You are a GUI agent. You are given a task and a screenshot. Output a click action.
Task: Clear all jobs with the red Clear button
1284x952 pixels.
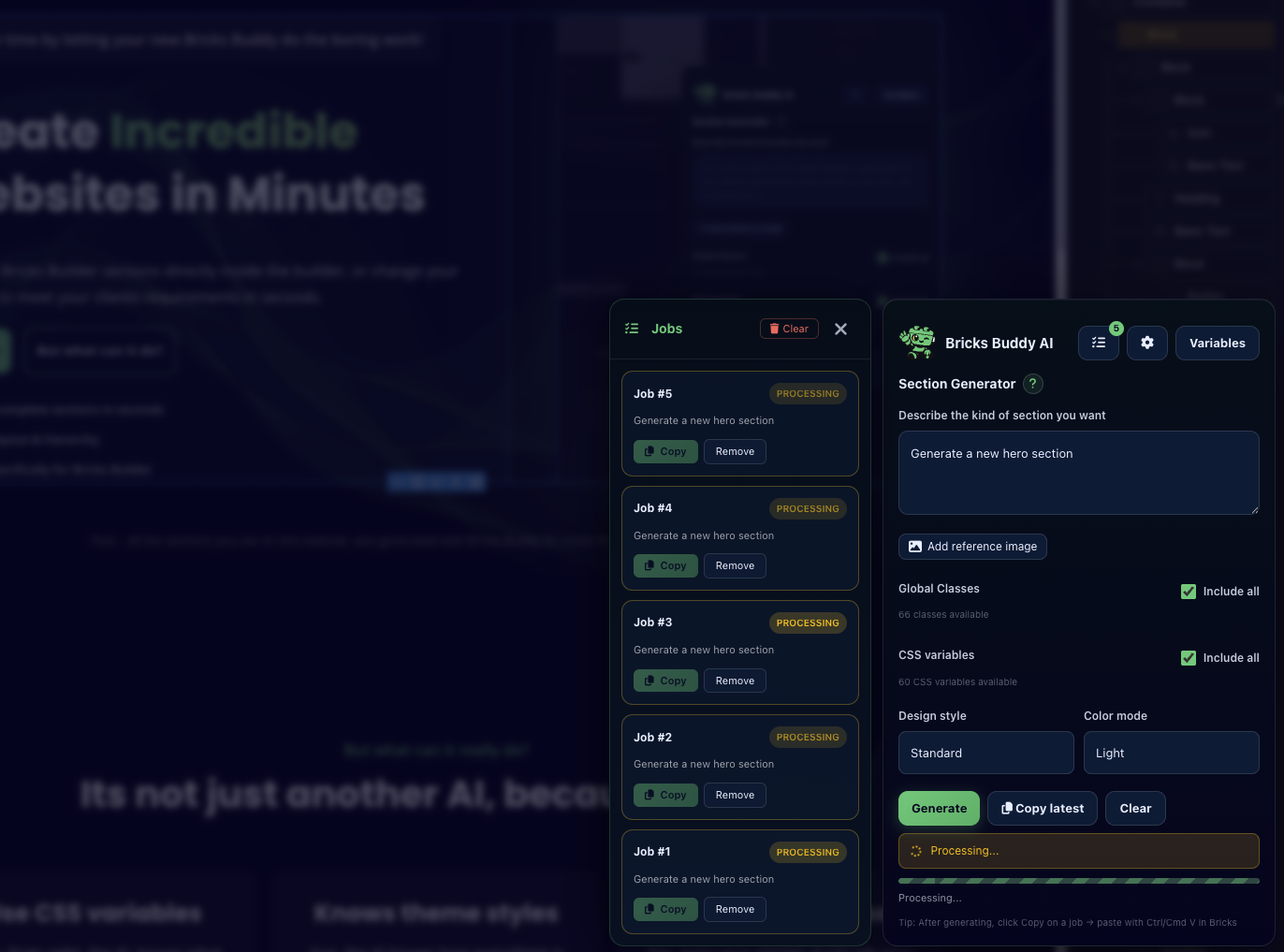789,329
